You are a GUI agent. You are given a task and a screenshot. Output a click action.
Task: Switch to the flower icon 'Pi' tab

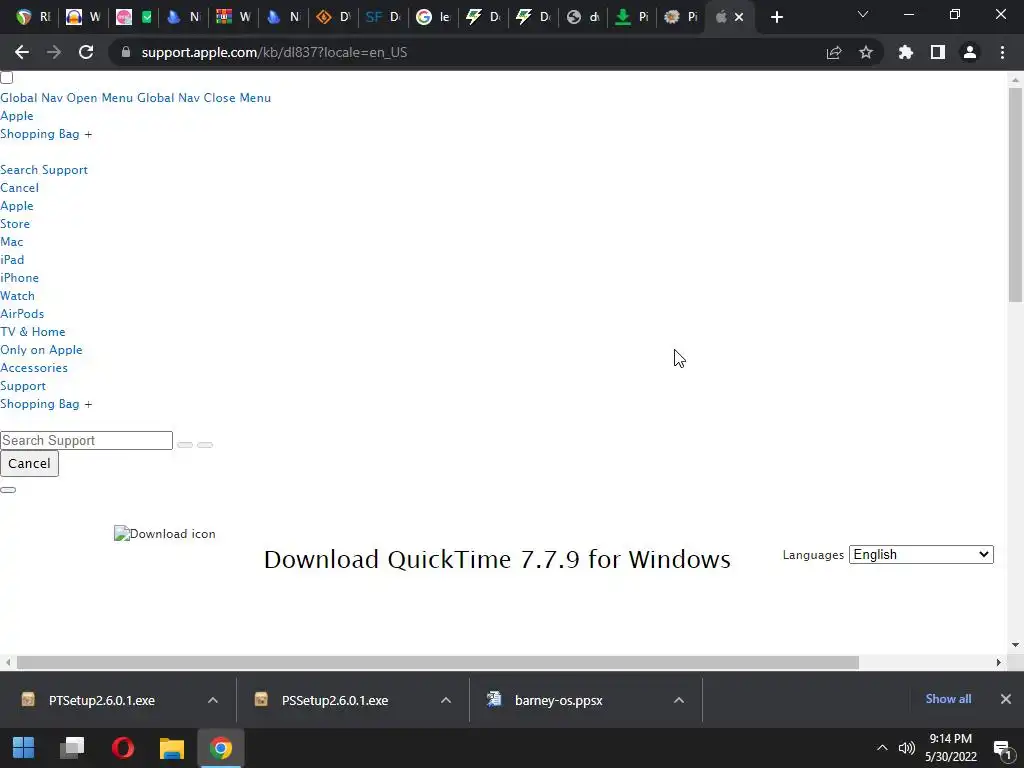click(683, 18)
